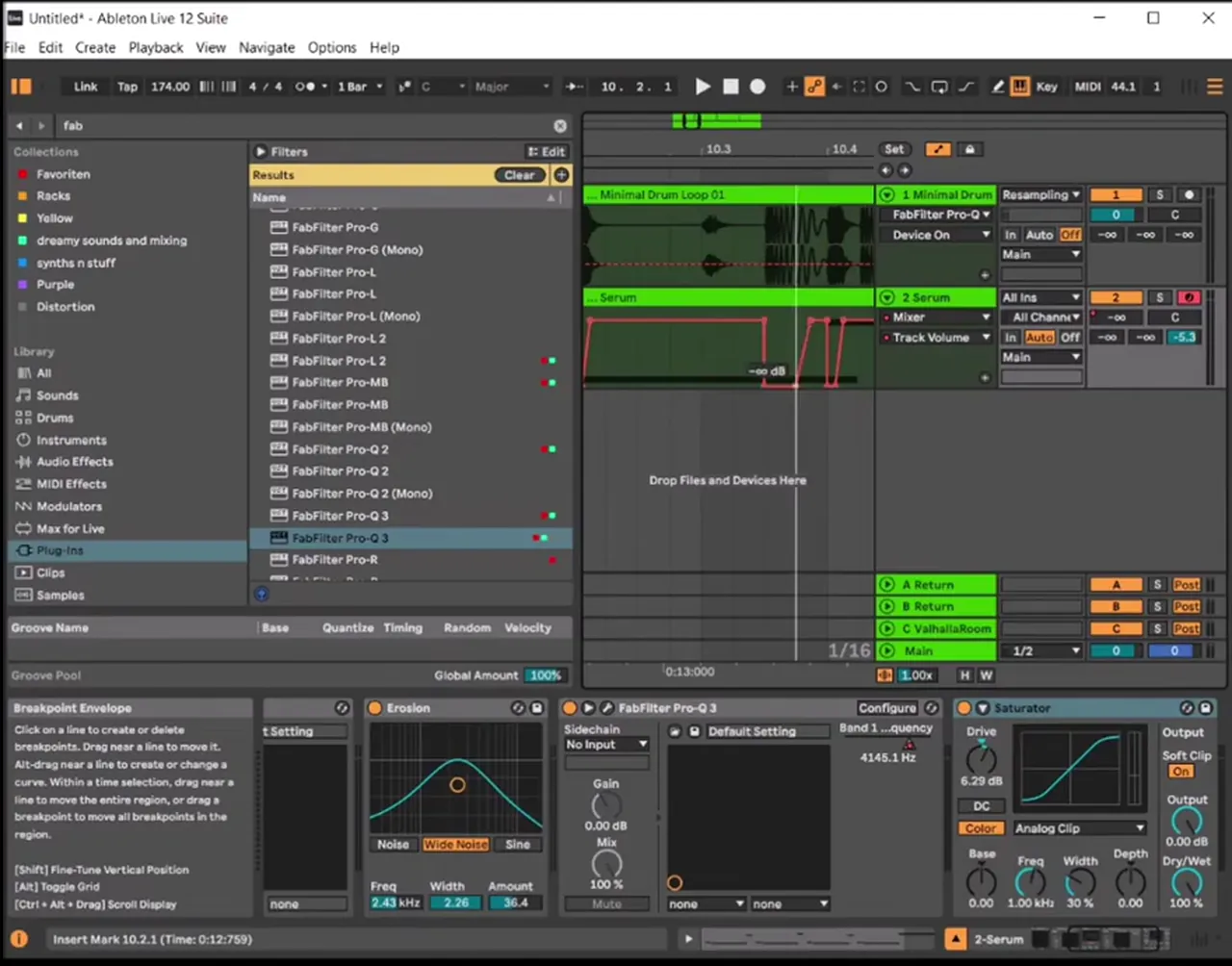Stop playback with the Stop button

tap(731, 87)
